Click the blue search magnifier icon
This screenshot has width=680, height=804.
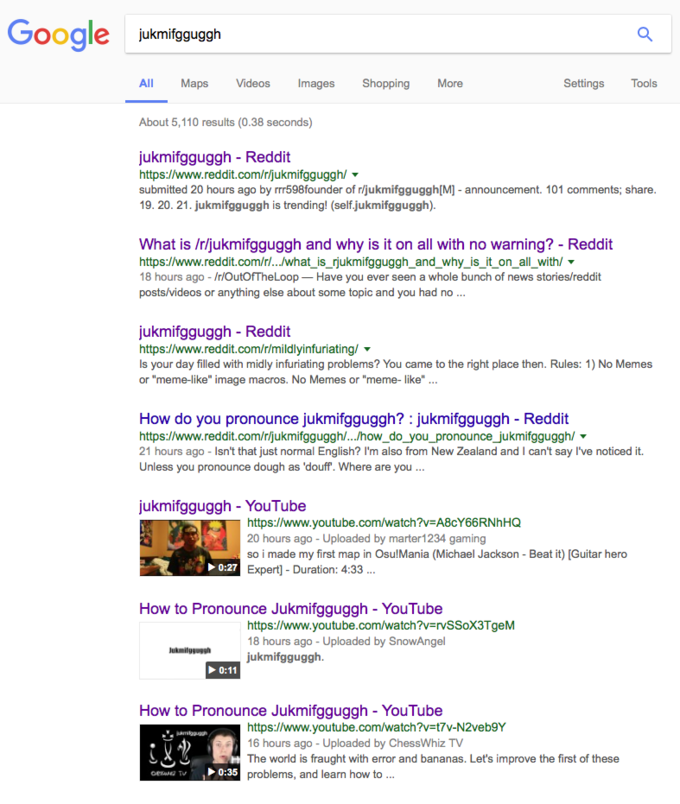tap(645, 34)
